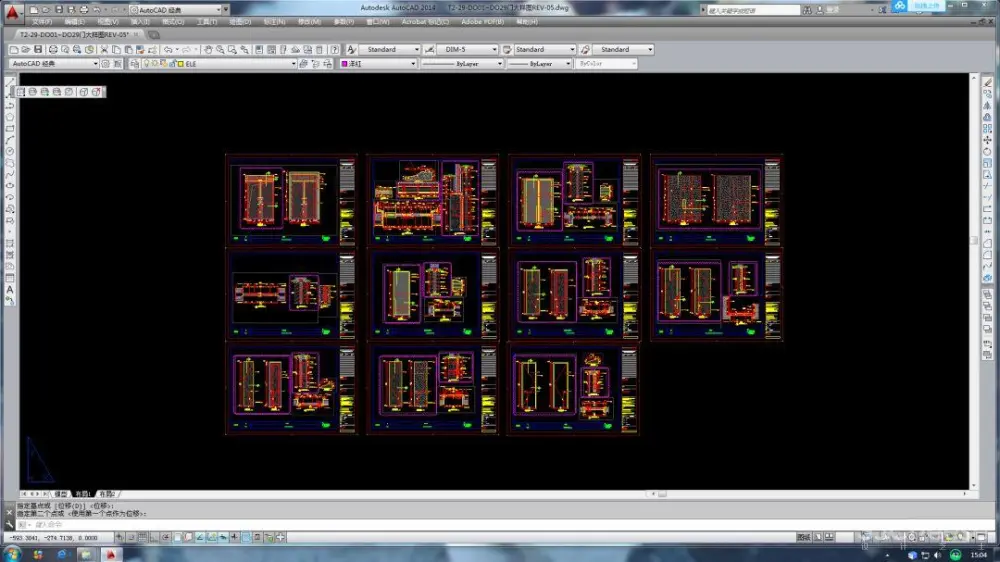The height and width of the screenshot is (562, 1000).
Task: Expand the AutoCAD 经典 workspace dropdown
Action: pyautogui.click(x=96, y=64)
